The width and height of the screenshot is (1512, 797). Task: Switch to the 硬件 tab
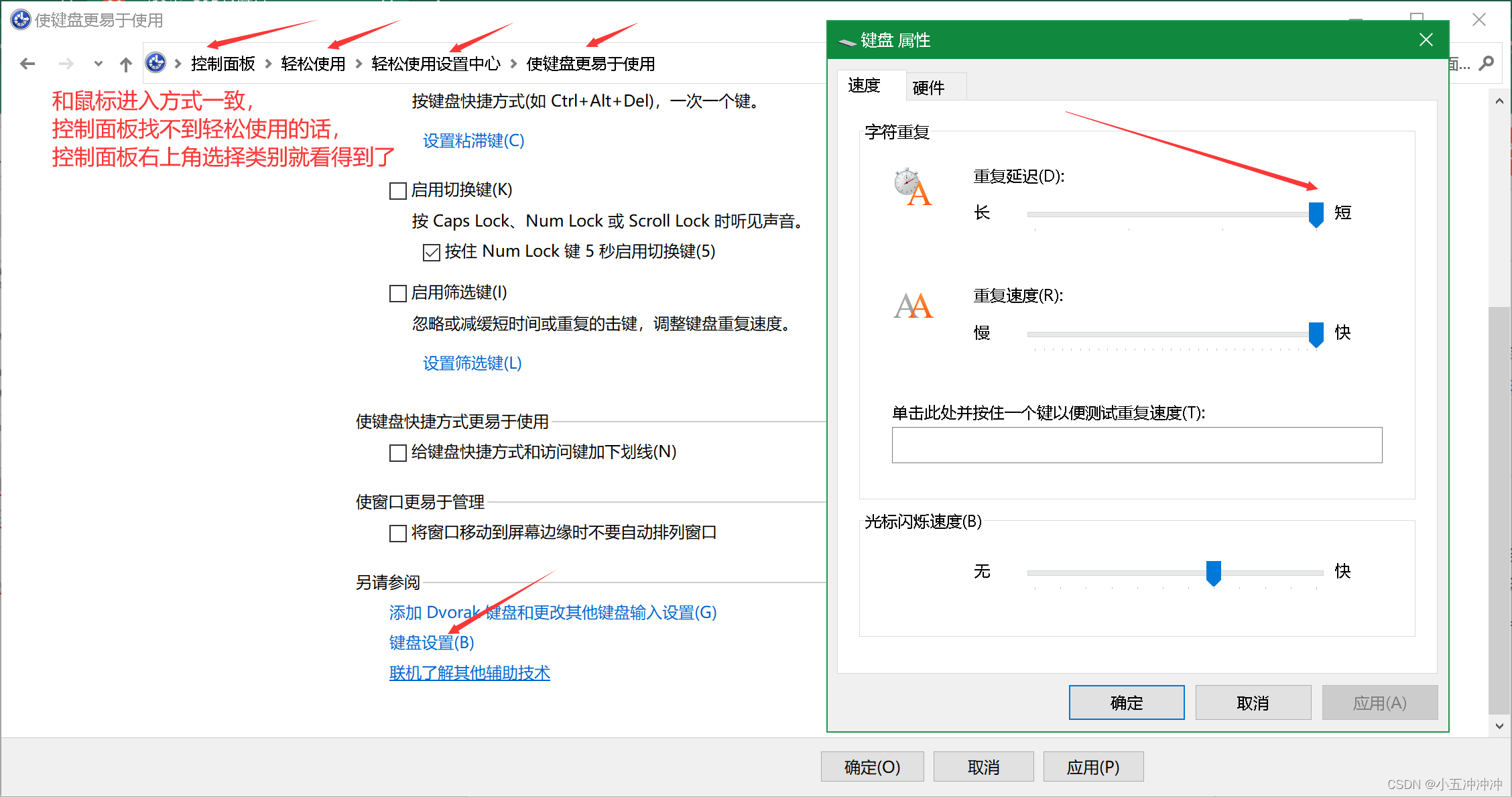tap(929, 88)
